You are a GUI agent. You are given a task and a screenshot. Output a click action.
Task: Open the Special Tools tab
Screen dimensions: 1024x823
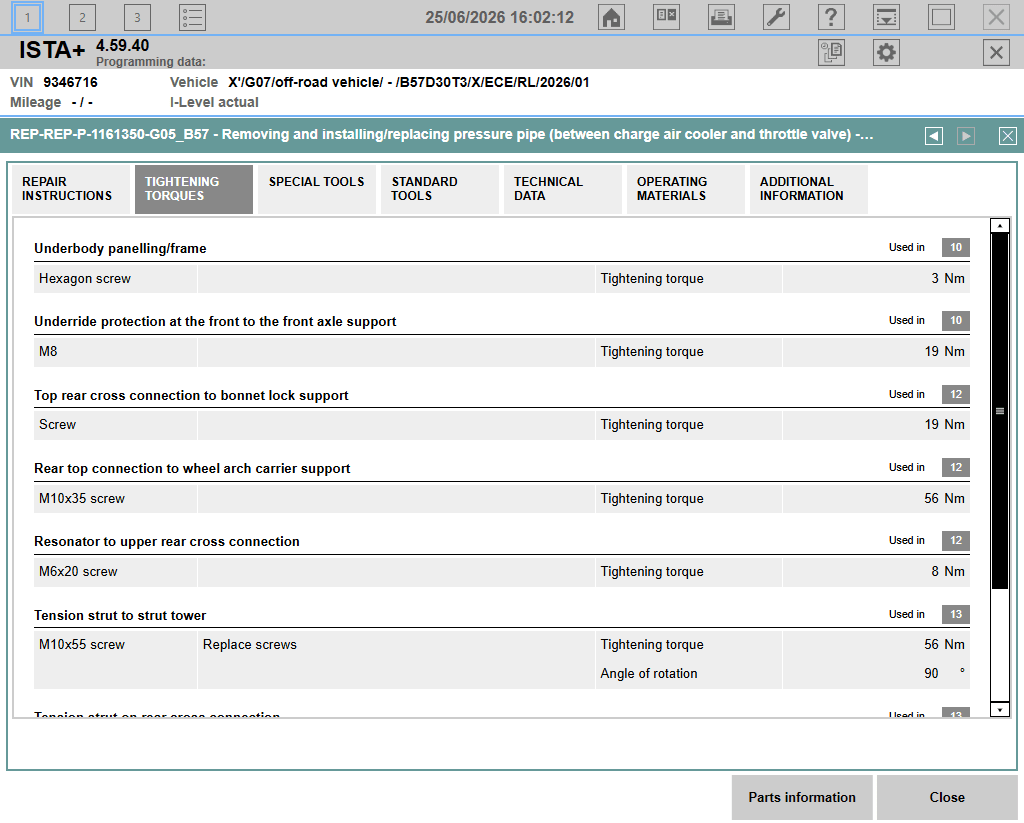click(x=317, y=189)
